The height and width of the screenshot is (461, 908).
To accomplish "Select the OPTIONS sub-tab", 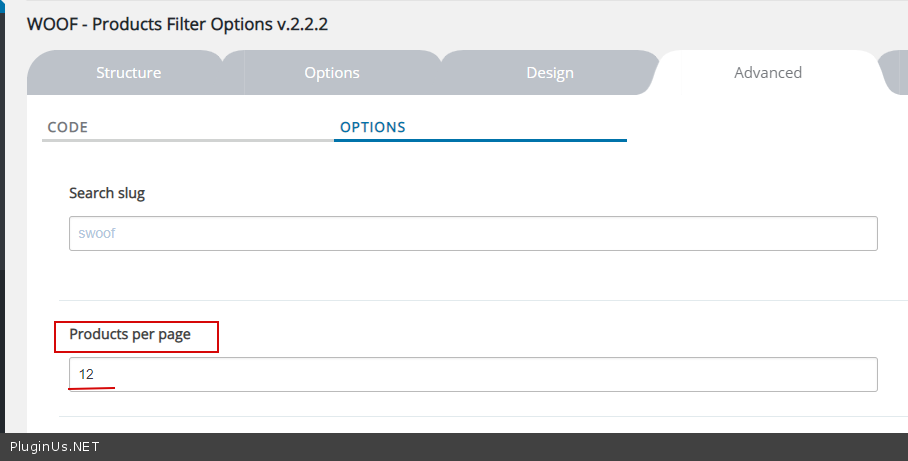I will click(373, 128).
